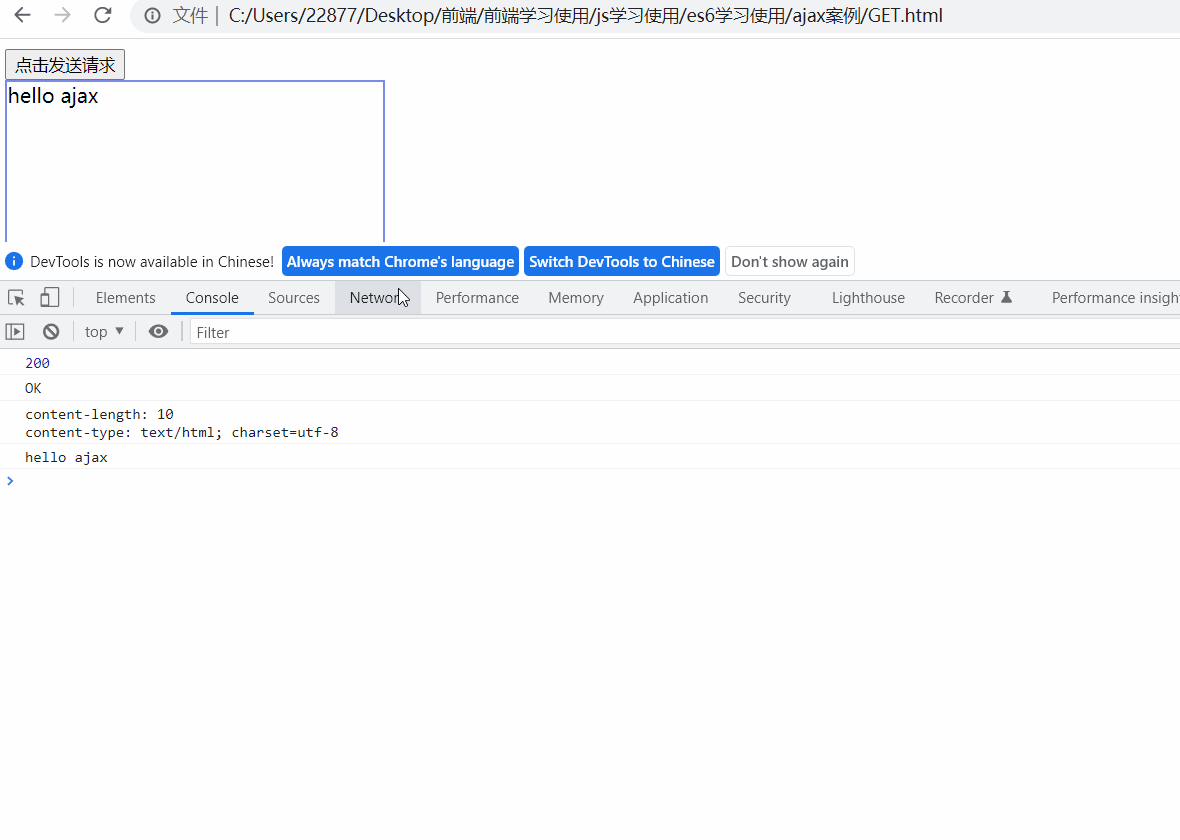Select the OK console output
This screenshot has width=1180, height=840.
coord(33,388)
